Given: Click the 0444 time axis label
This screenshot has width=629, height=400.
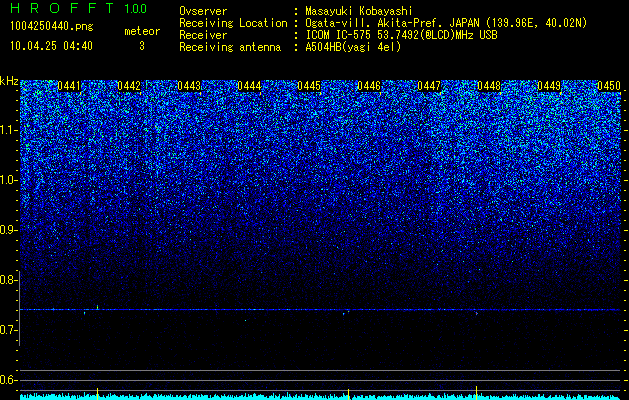Looking at the screenshot, I should [x=249, y=86].
